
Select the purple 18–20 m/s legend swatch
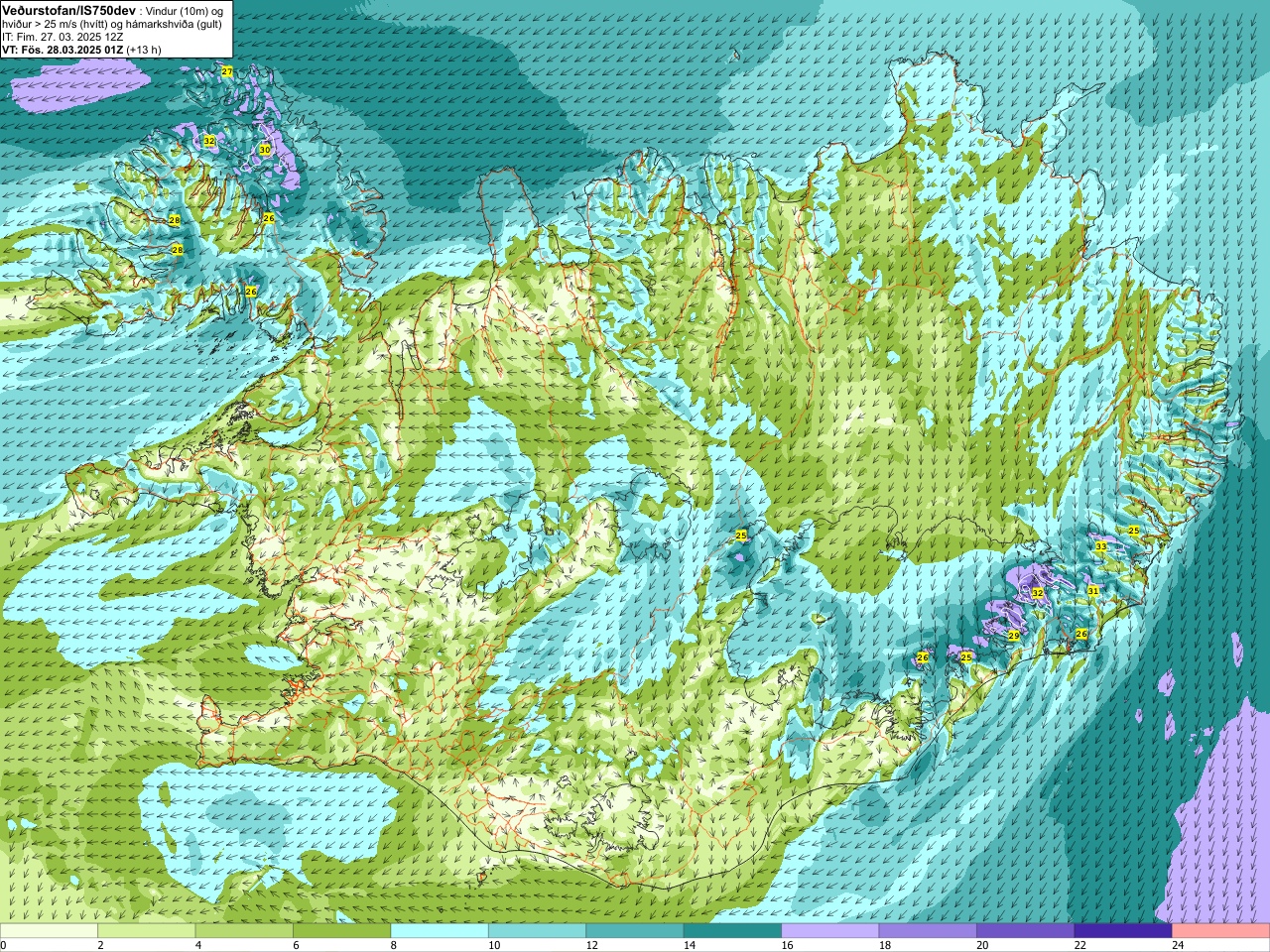pyautogui.click(x=928, y=931)
